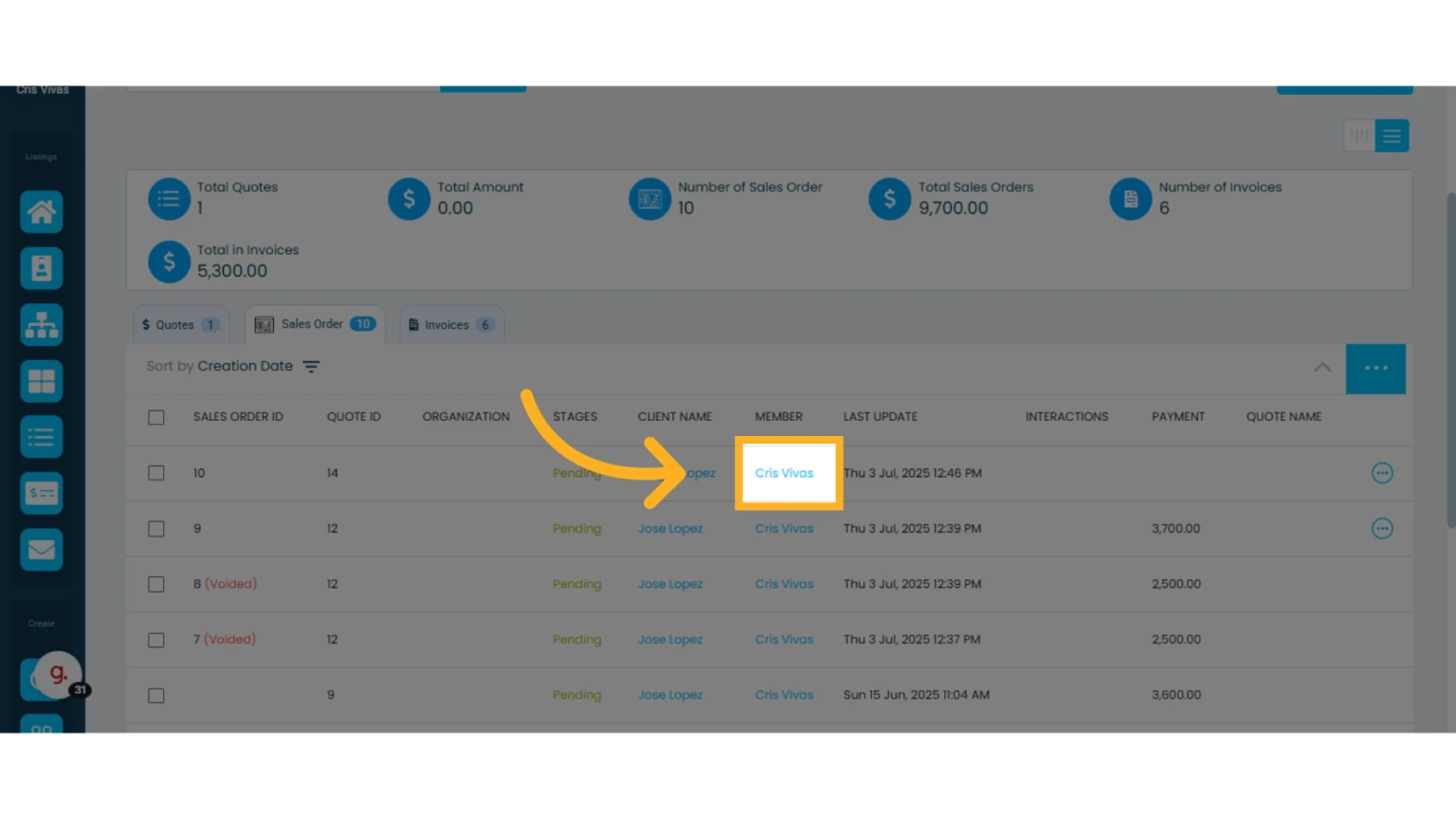Open the organization hierarchy sidebar icon
Viewport: 1456px width, 819px height.
click(x=42, y=325)
